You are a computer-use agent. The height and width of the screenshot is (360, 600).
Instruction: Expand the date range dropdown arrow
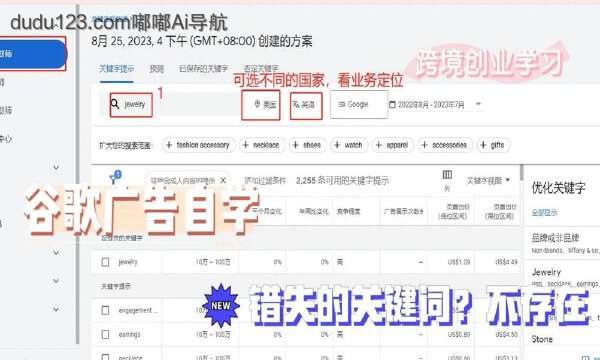coord(478,104)
